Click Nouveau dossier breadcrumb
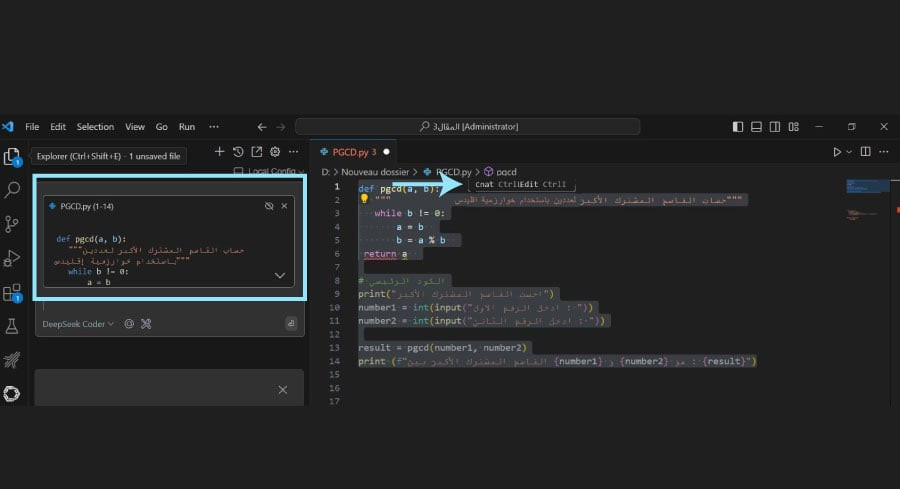Screen dimensions: 900x489 tap(375, 172)
